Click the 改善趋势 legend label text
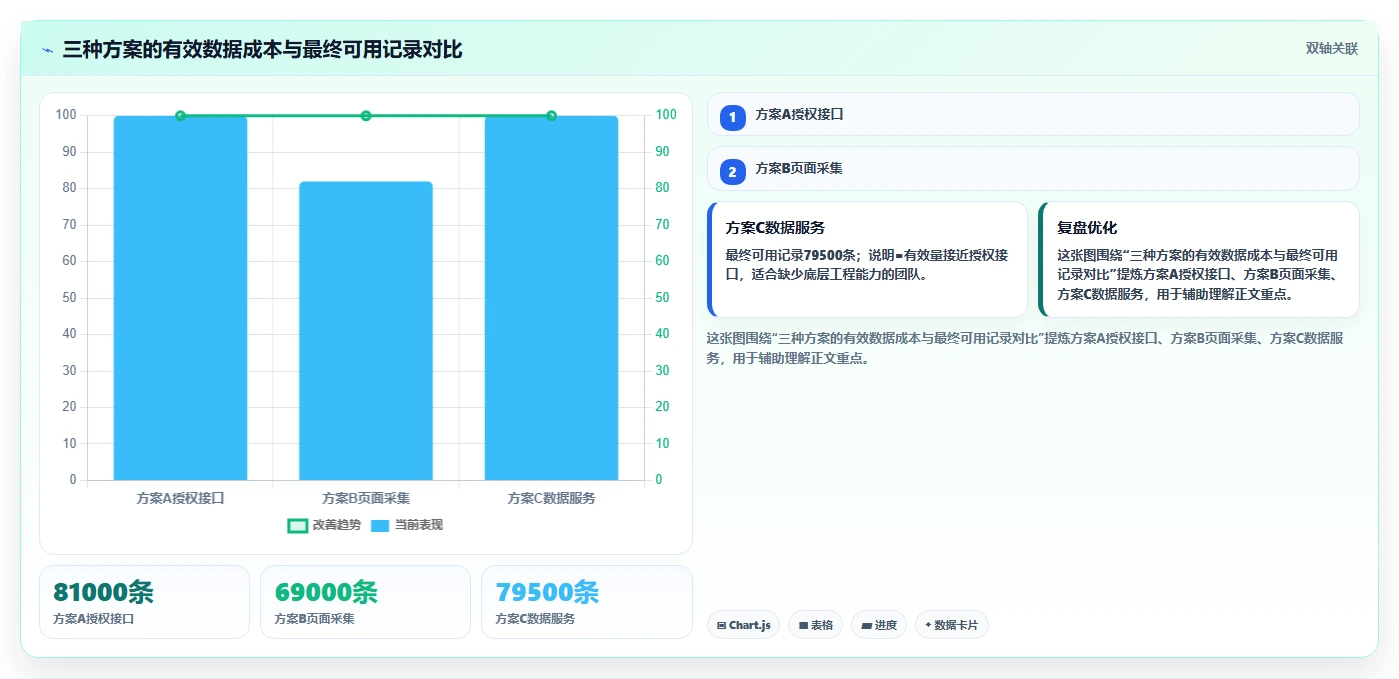The image size is (1399, 679). pyautogui.click(x=337, y=525)
